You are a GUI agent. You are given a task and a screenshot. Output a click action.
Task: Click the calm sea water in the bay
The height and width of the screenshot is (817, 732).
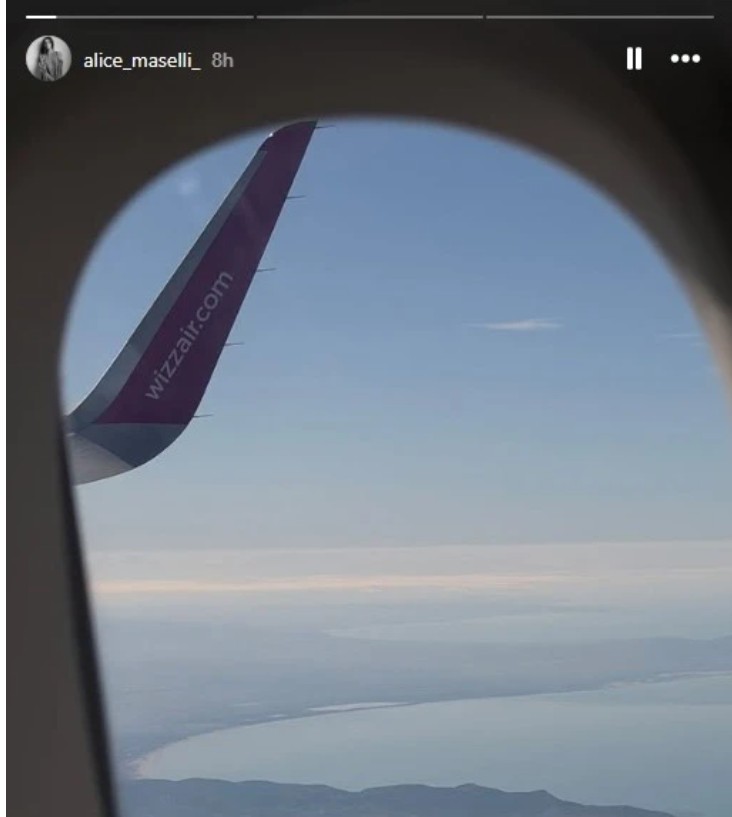(443, 740)
